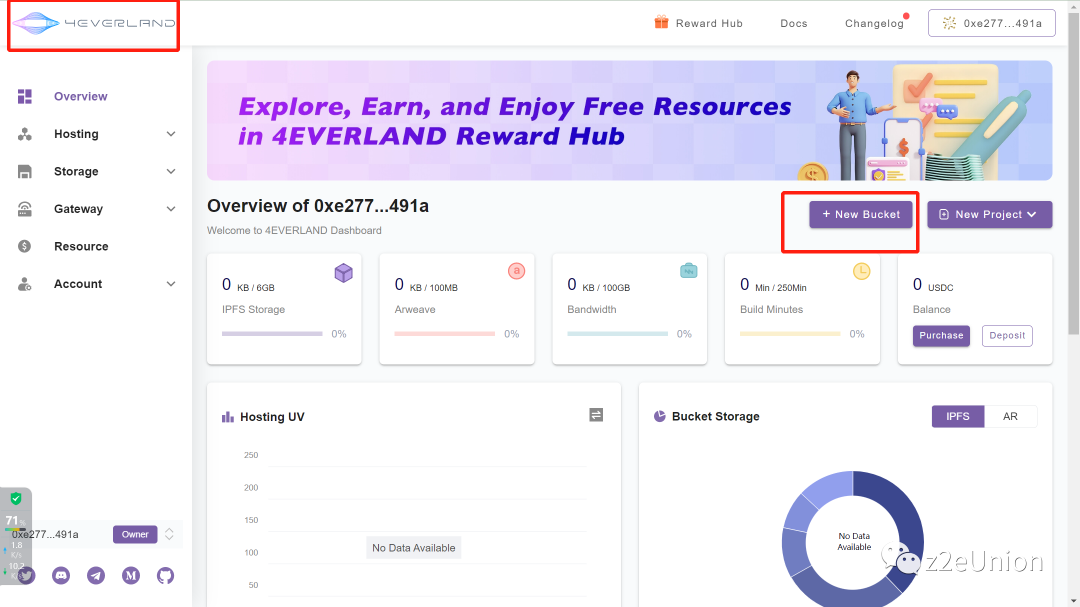
Task: Select Overview in the sidebar
Action: [80, 97]
